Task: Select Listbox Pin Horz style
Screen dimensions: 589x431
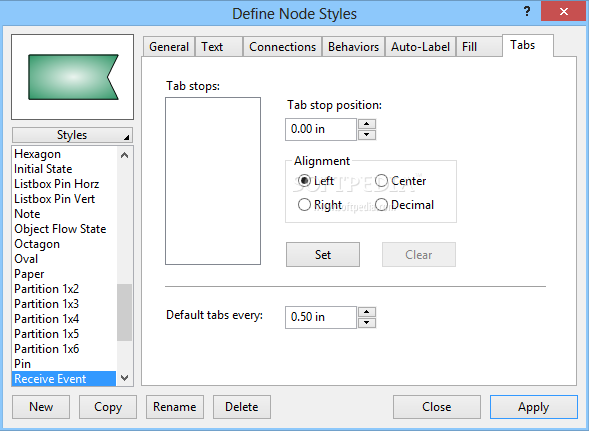Action: [64, 184]
